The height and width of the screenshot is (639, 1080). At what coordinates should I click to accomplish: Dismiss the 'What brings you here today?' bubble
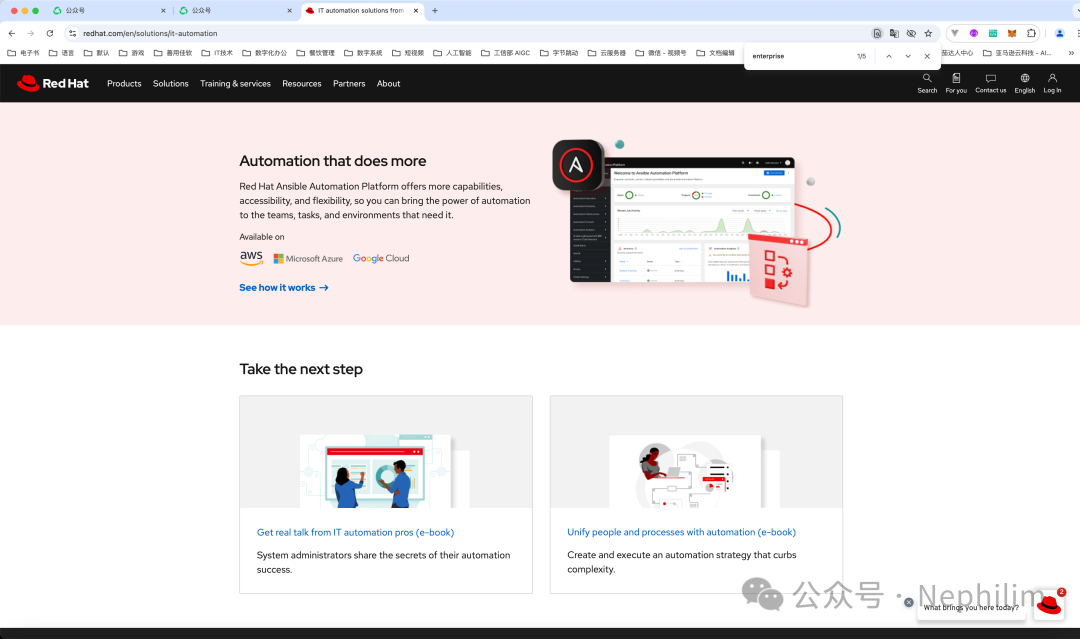click(908, 603)
